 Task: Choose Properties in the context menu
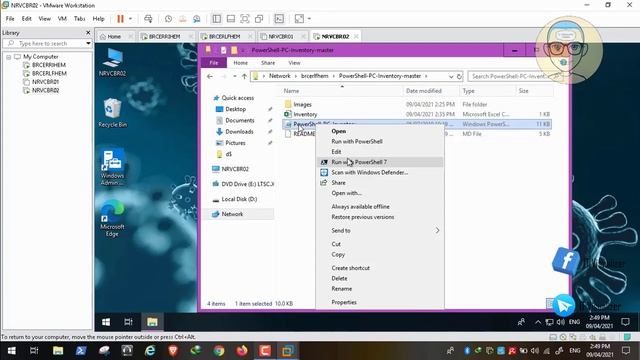380,302
